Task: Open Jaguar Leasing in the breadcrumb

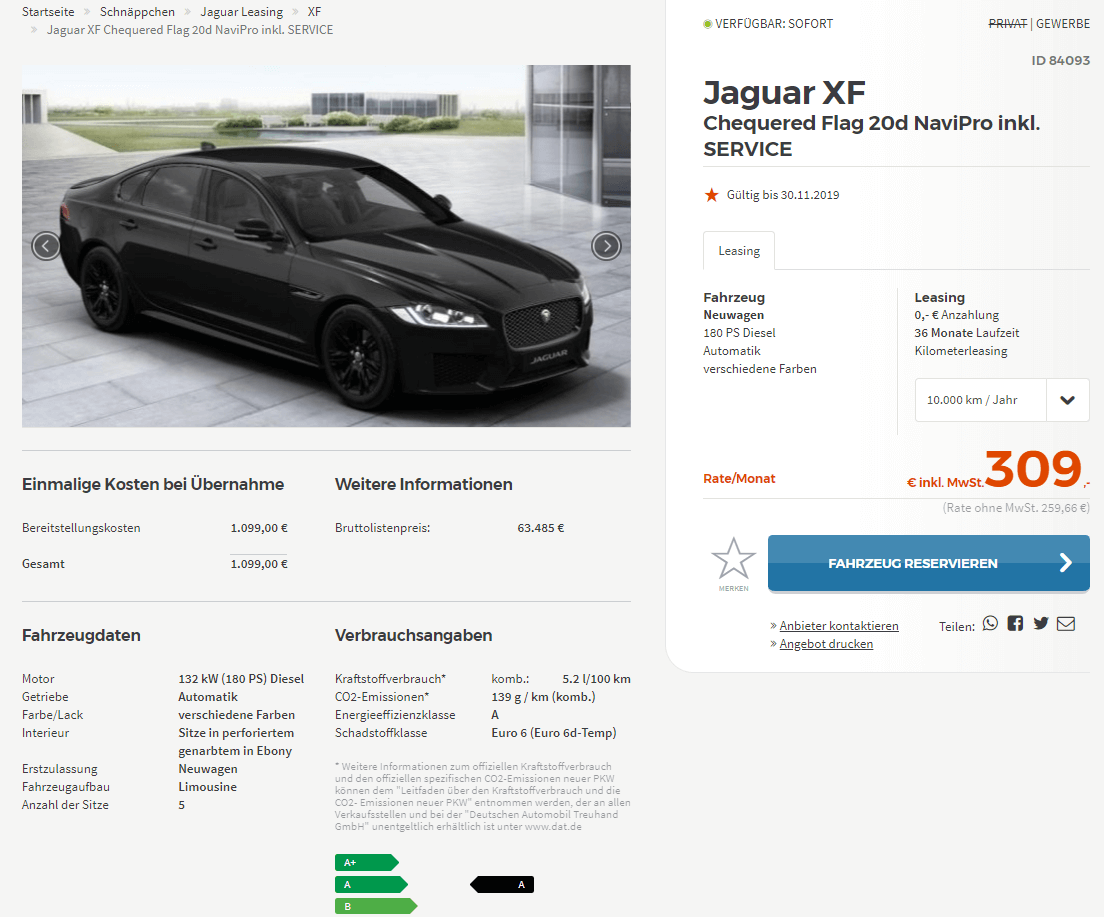Action: [x=242, y=12]
